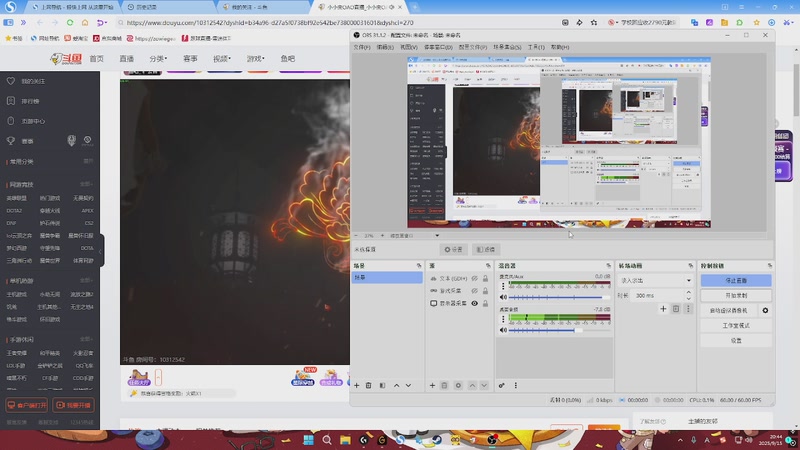Open 我的关注 heart icon in Douyu sidebar
Viewport: 800px width, 450px height.
coord(11,81)
